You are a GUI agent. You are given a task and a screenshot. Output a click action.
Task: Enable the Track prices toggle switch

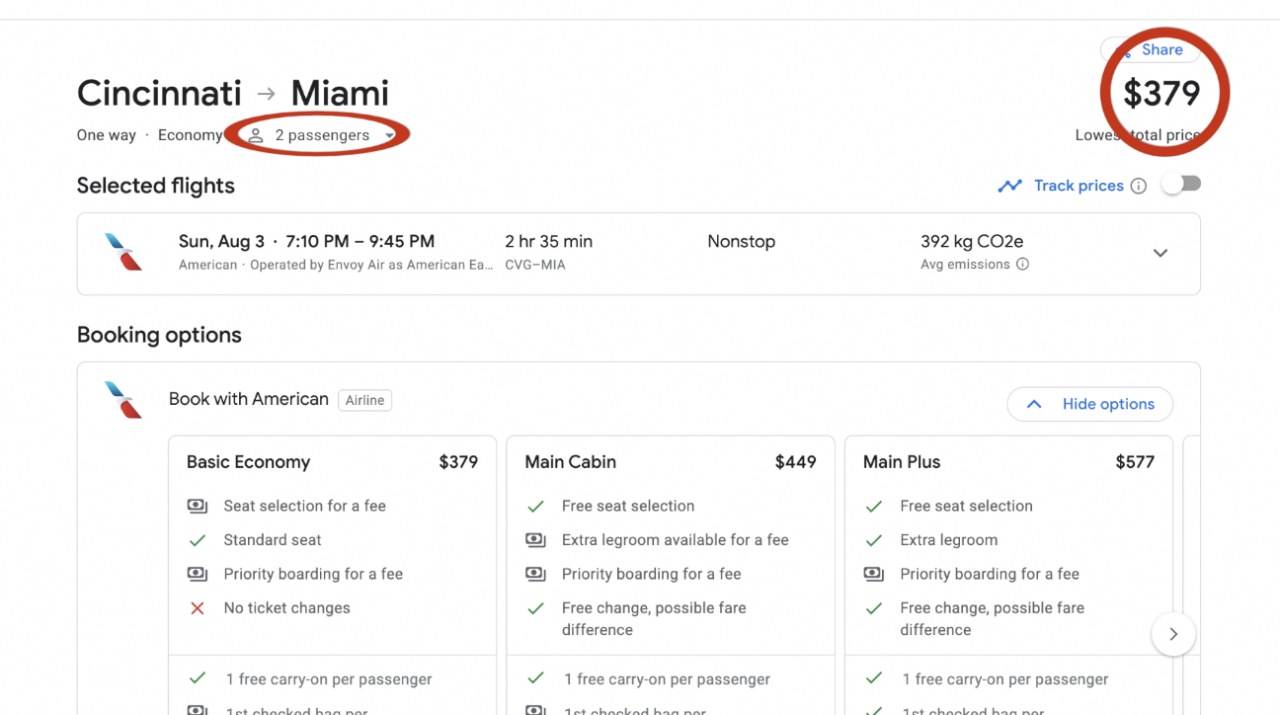pyautogui.click(x=1181, y=184)
